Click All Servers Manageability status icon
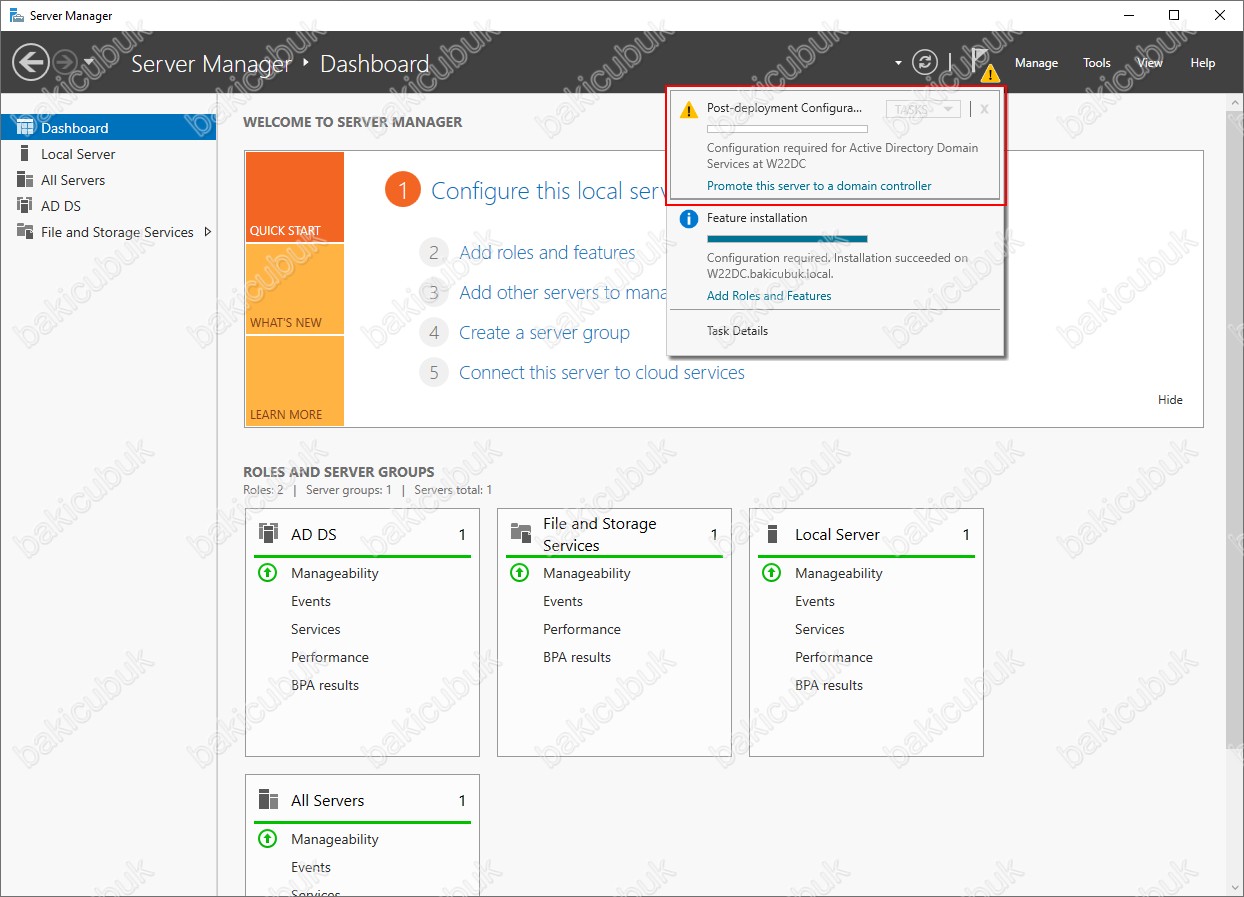The image size is (1244, 897). coord(267,839)
